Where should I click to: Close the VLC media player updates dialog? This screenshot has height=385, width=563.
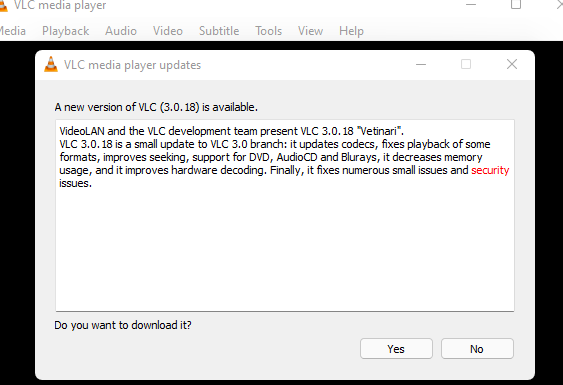(512, 64)
